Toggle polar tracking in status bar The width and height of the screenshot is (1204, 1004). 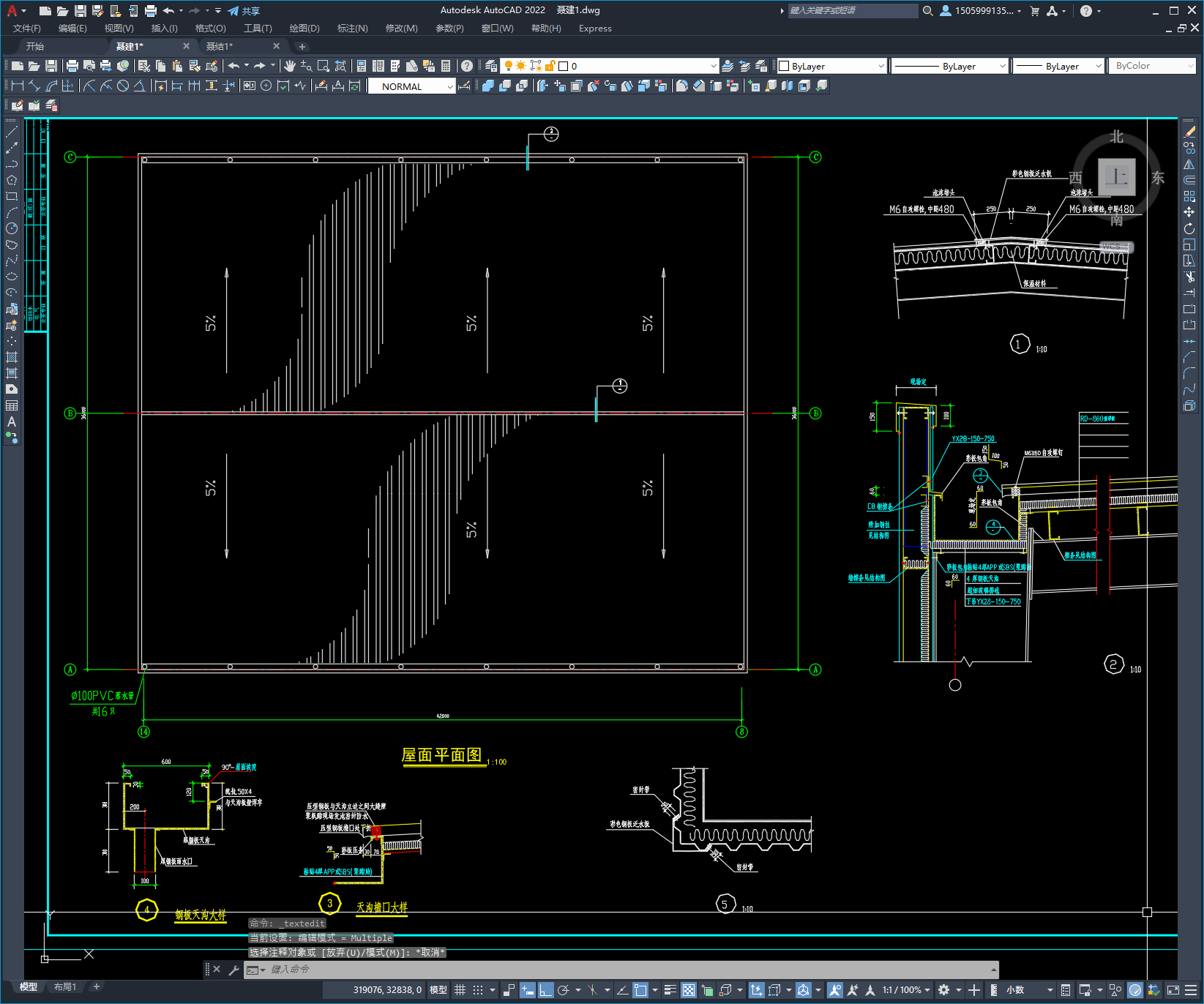[564, 990]
